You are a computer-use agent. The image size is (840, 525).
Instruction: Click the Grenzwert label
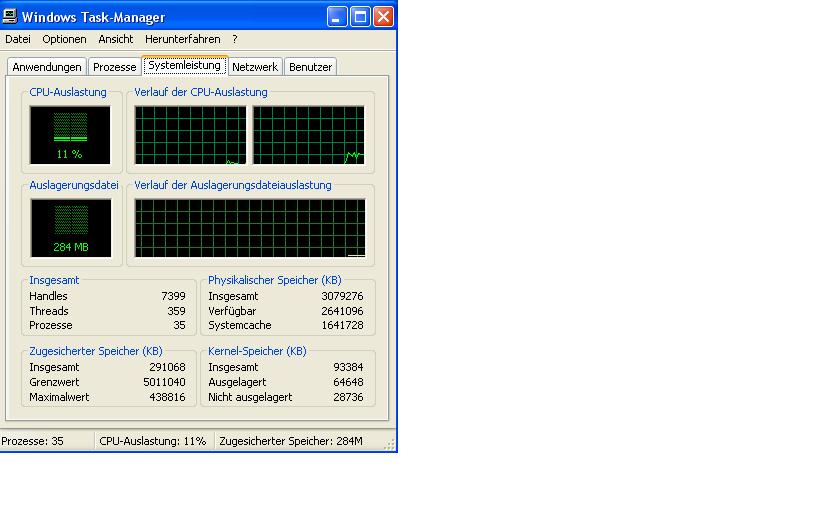(x=54, y=382)
